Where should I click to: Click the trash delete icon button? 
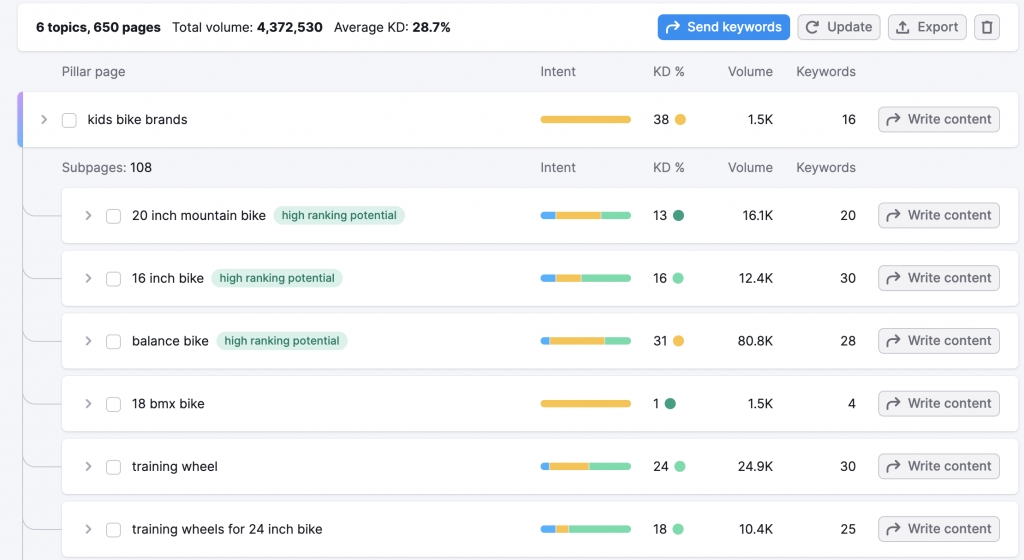point(987,27)
